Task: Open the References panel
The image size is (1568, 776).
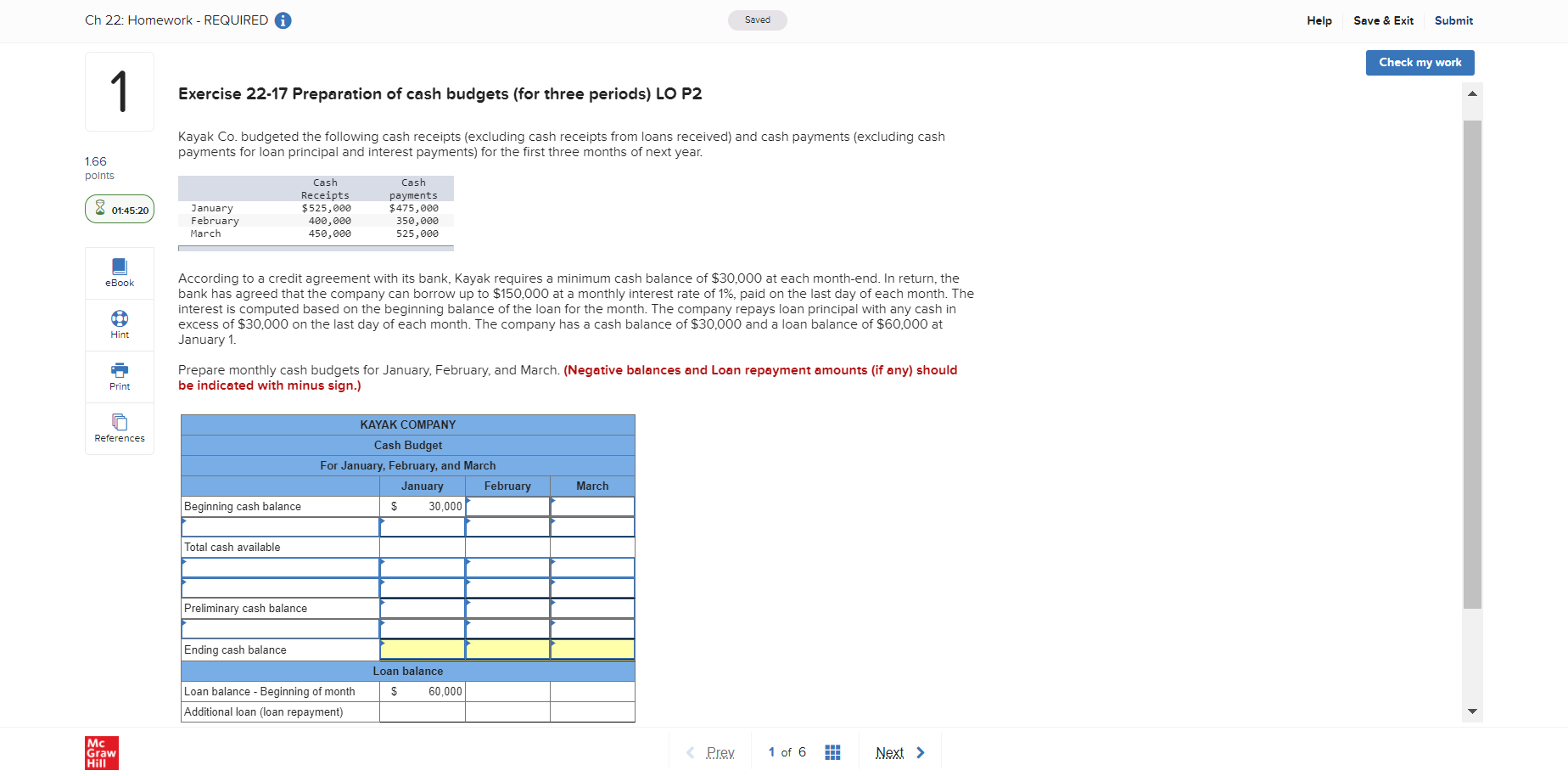Action: 119,428
